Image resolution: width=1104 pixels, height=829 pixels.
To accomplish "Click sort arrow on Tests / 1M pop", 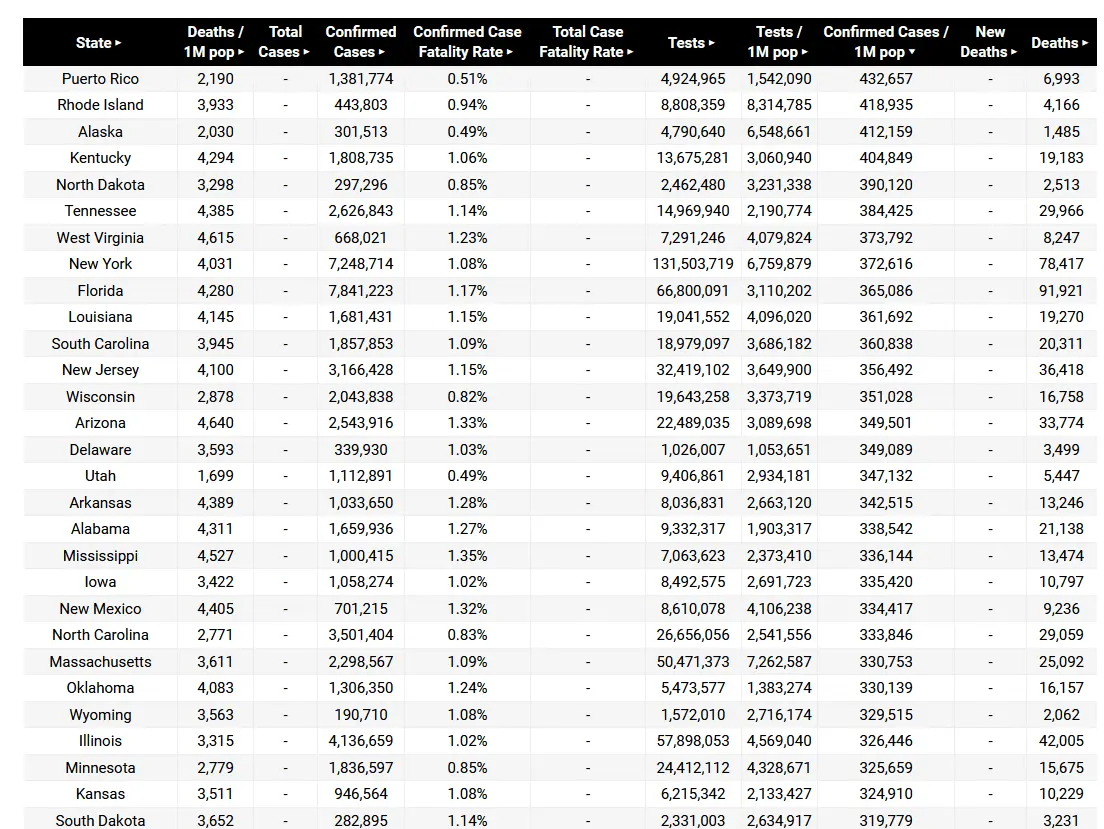I will pos(804,52).
